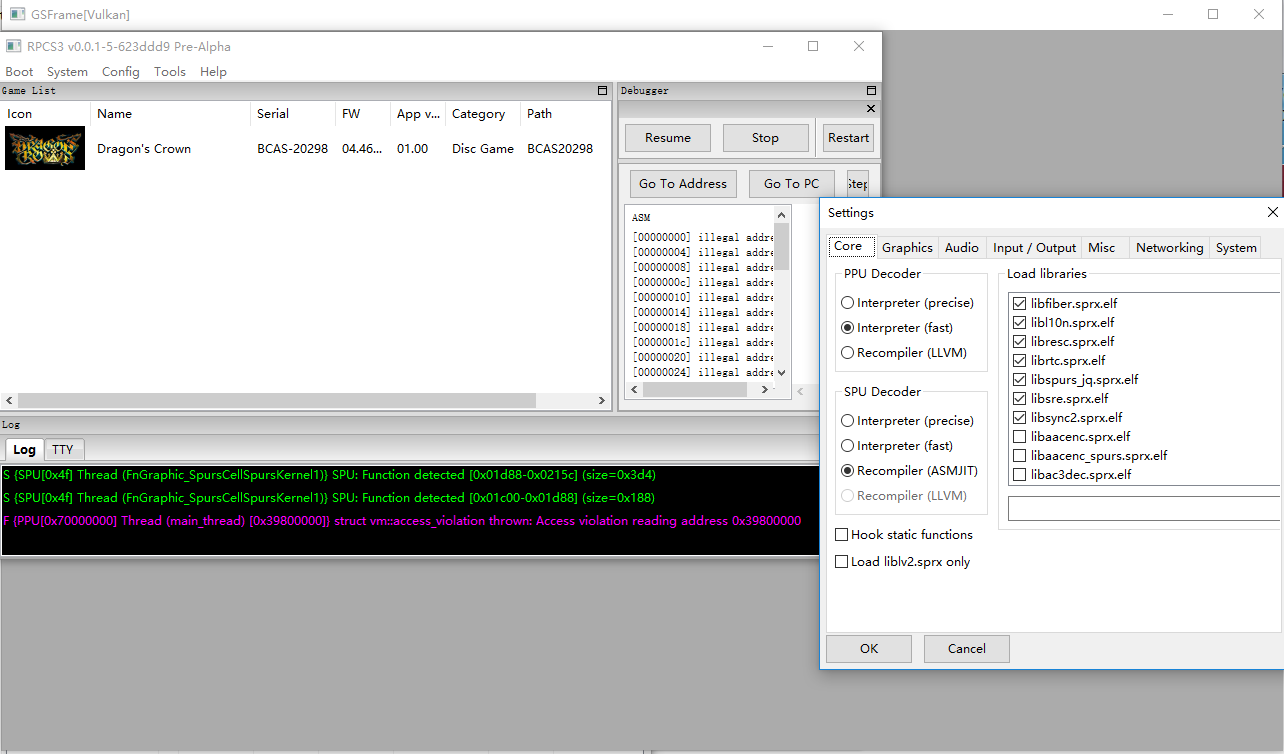Image resolution: width=1284 pixels, height=754 pixels.
Task: Close the Debugger panel with the X icon
Action: pos(870,109)
